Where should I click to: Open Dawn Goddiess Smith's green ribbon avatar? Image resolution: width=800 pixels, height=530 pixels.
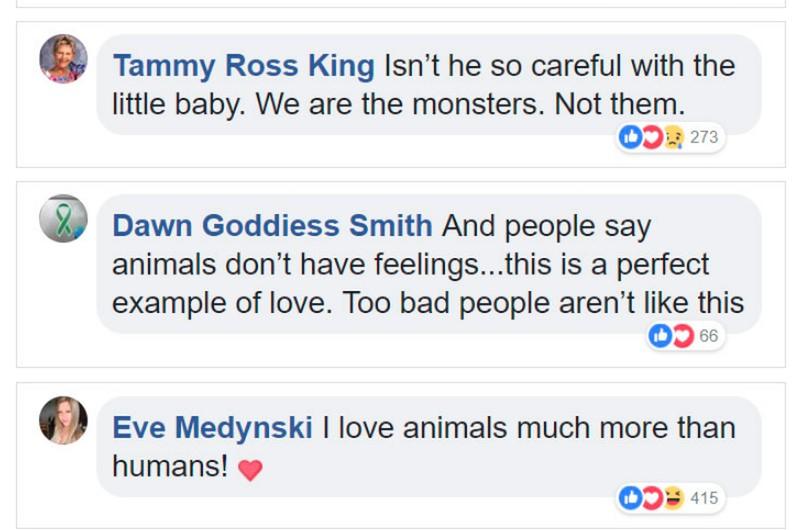[63, 218]
